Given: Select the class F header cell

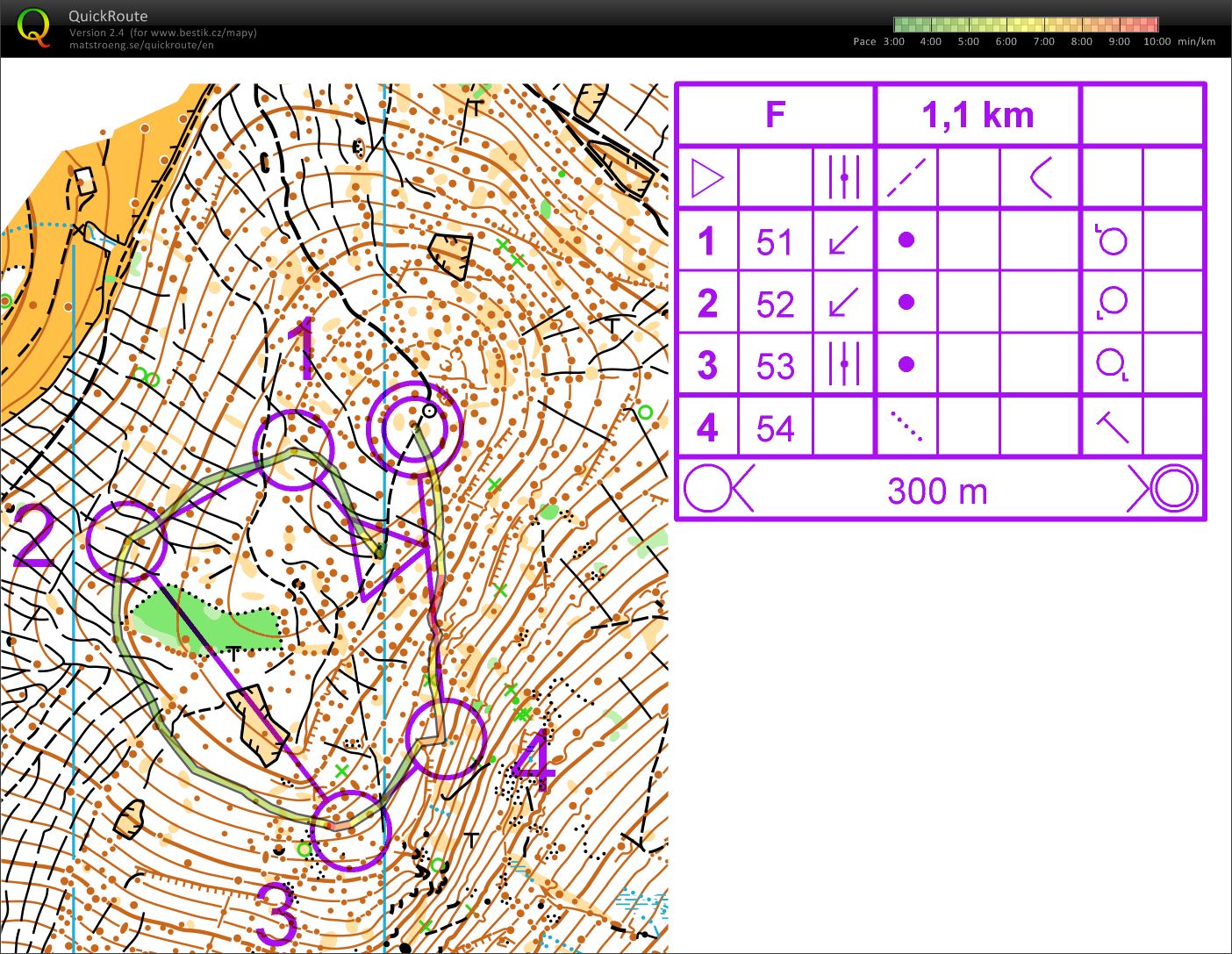Looking at the screenshot, I should point(775,115).
